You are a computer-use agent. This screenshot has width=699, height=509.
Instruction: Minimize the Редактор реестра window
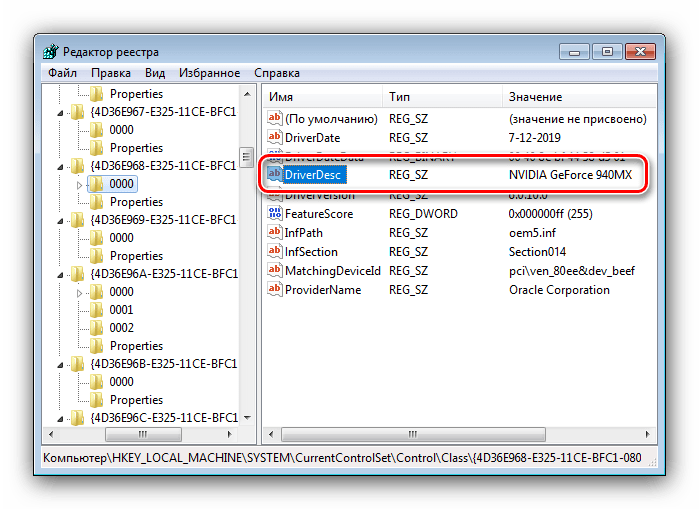click(x=574, y=52)
